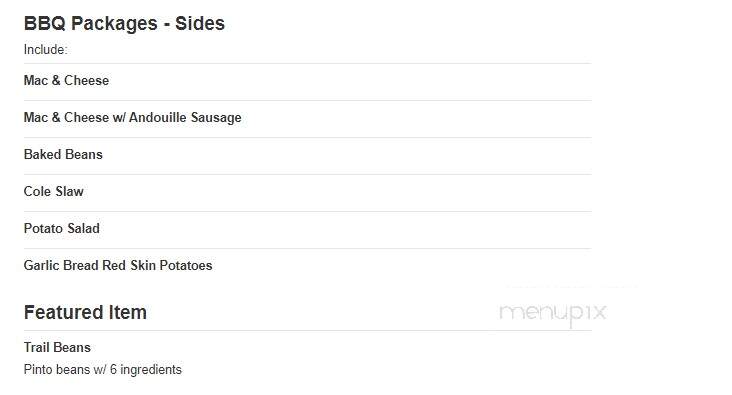Click the word Sides in the heading
The height and width of the screenshot is (395, 732).
(200, 23)
